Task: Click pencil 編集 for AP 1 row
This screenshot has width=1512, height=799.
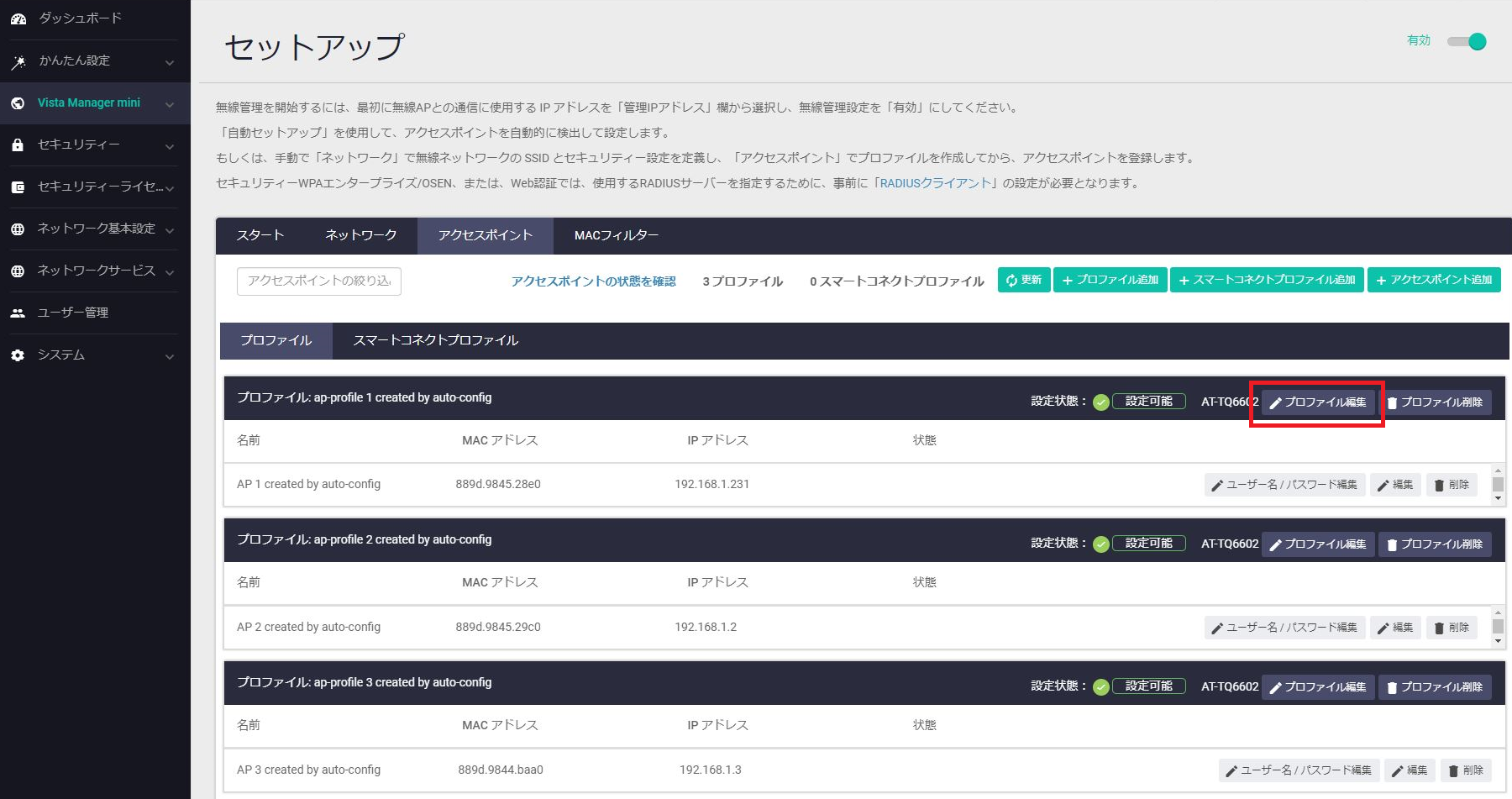Action: click(1394, 485)
